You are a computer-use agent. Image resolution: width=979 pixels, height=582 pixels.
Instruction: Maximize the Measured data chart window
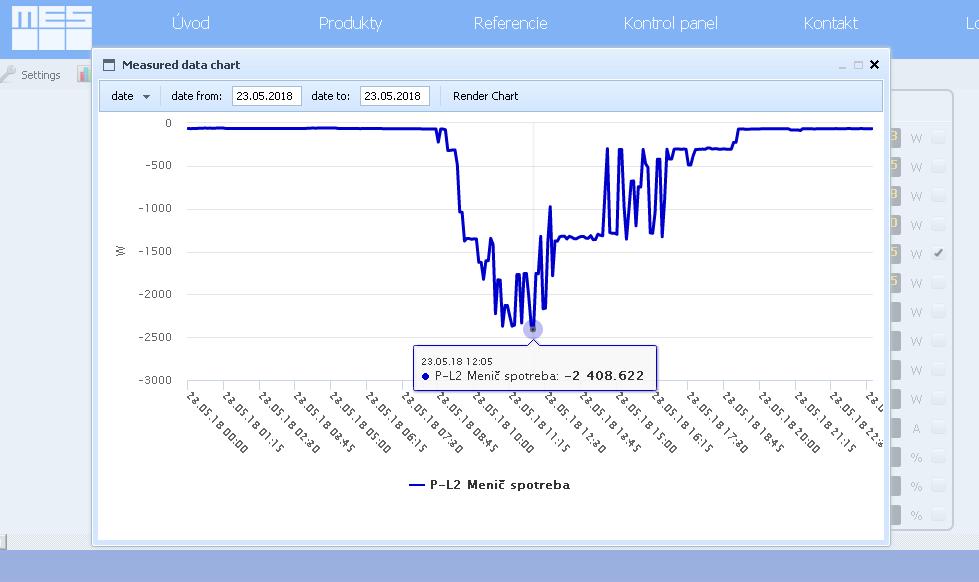858,65
